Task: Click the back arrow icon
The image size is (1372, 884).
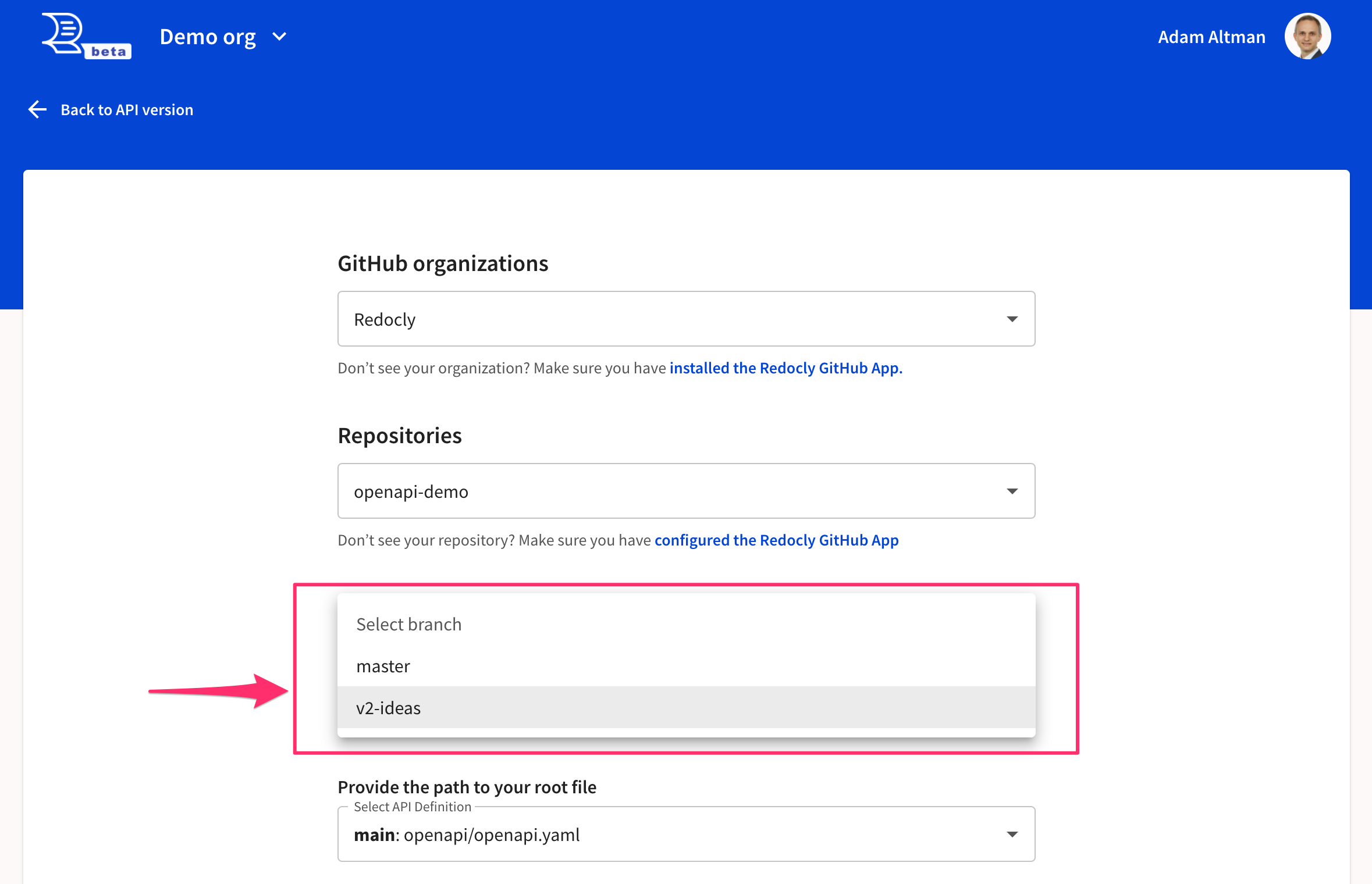Action: [x=37, y=109]
